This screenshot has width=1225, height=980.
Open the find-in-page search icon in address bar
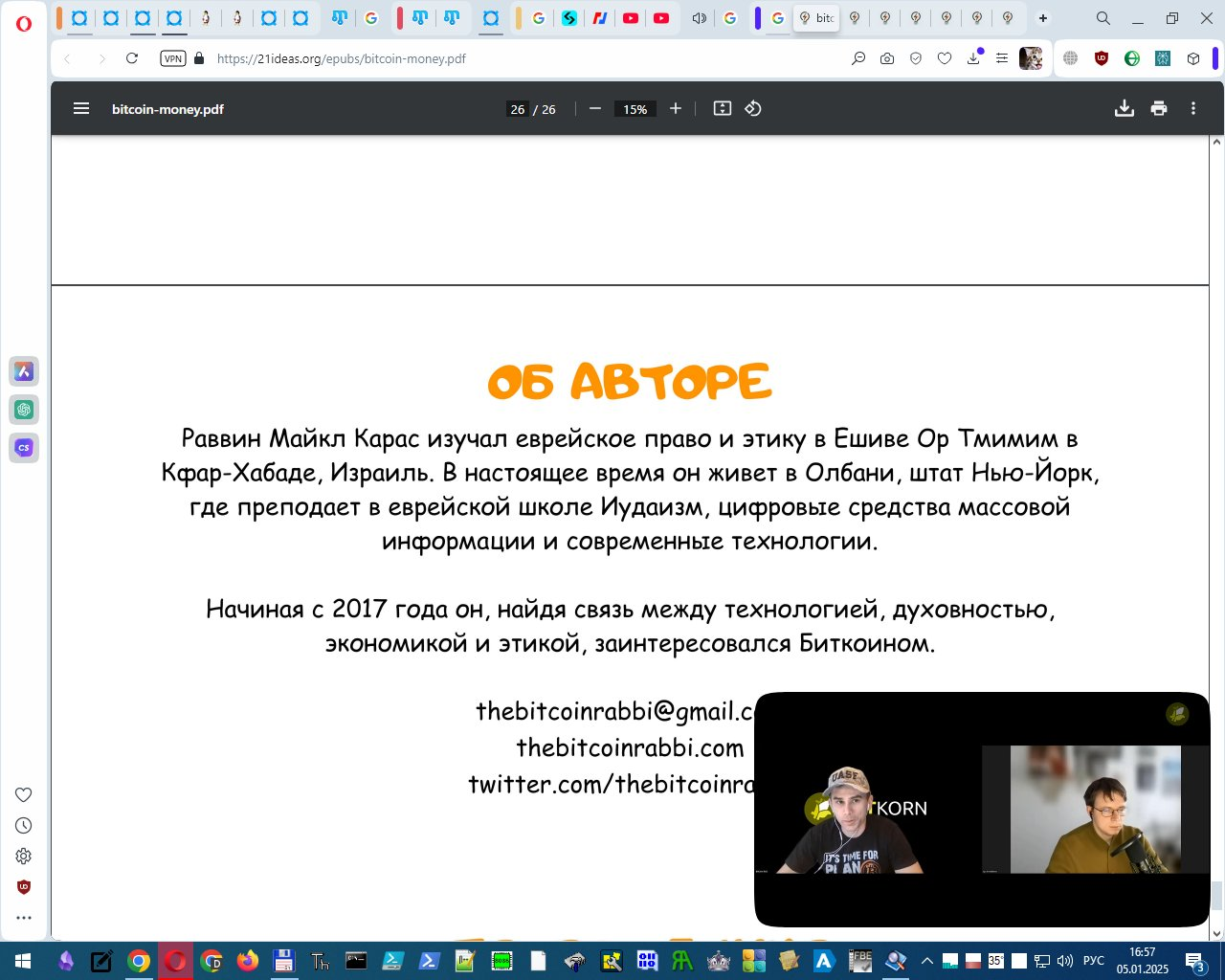click(858, 58)
